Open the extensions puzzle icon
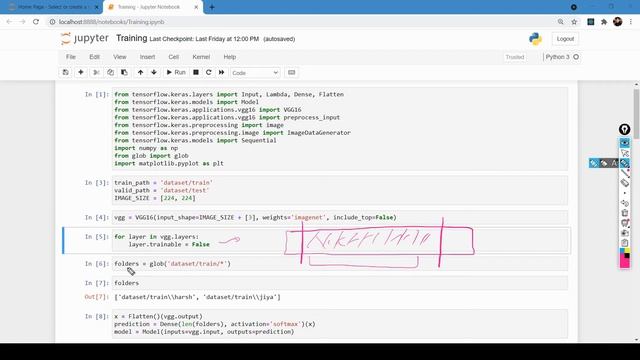Screen dimensions: 640x360 coord(604,22)
